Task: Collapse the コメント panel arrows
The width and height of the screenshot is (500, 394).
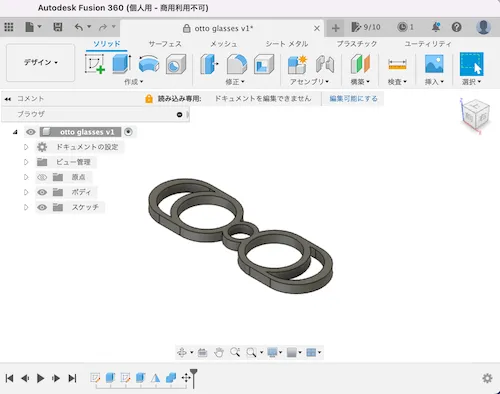Action: 8,99
